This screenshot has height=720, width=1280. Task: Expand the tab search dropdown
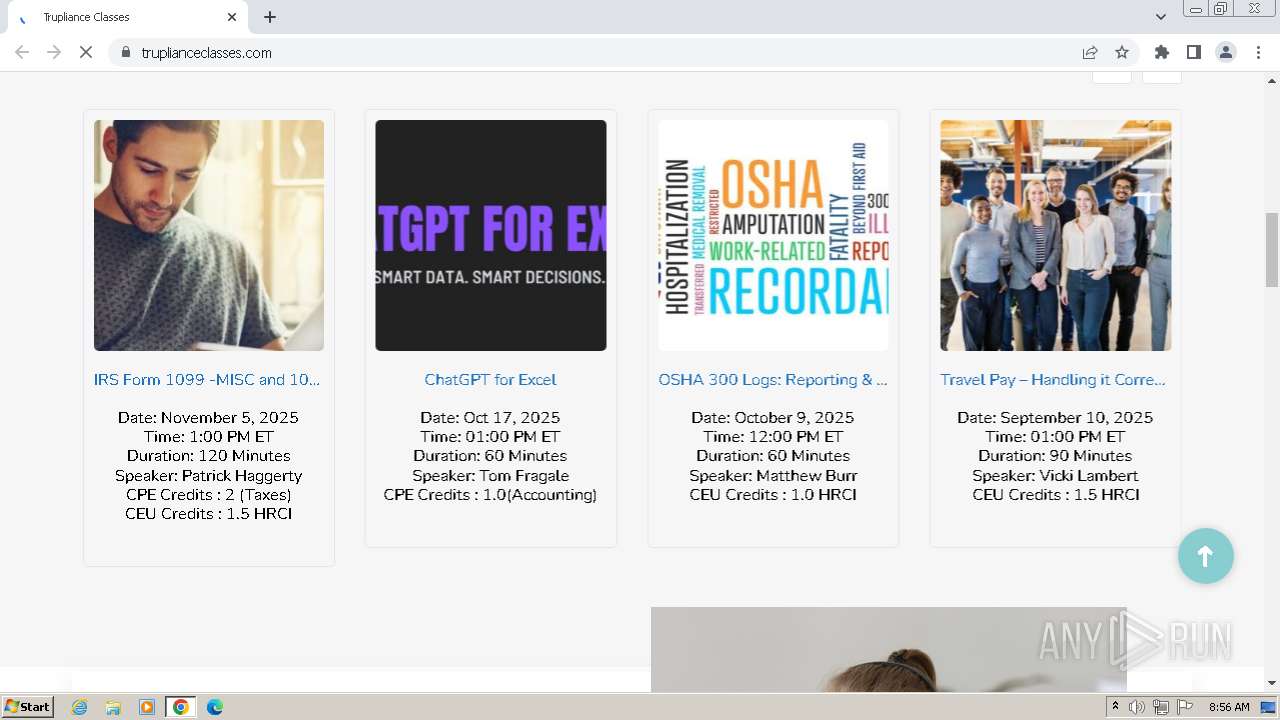(1160, 17)
